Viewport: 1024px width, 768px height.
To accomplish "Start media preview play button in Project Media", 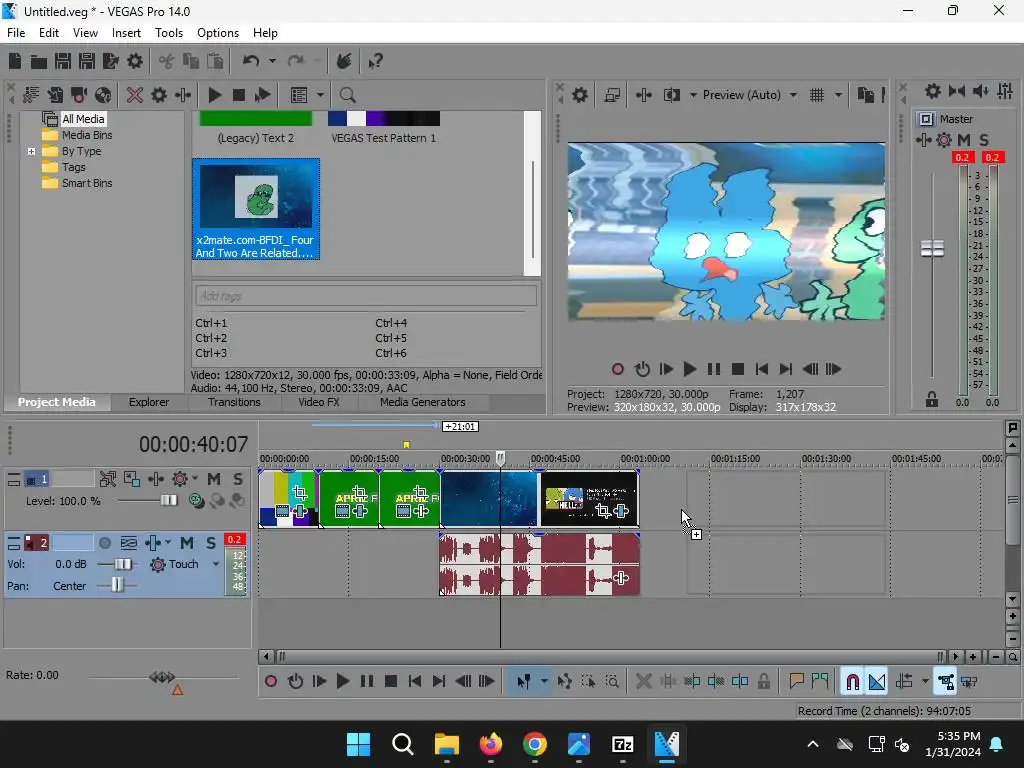I will [214, 95].
